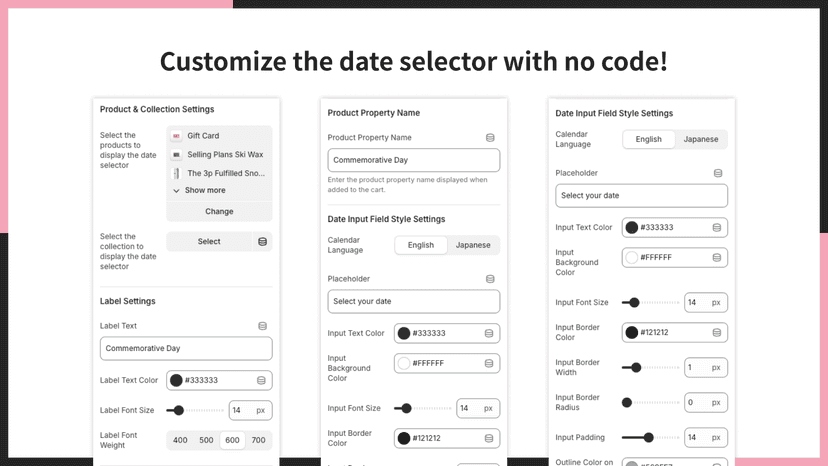
Task: Edit the Label Text input field
Action: pos(186,349)
